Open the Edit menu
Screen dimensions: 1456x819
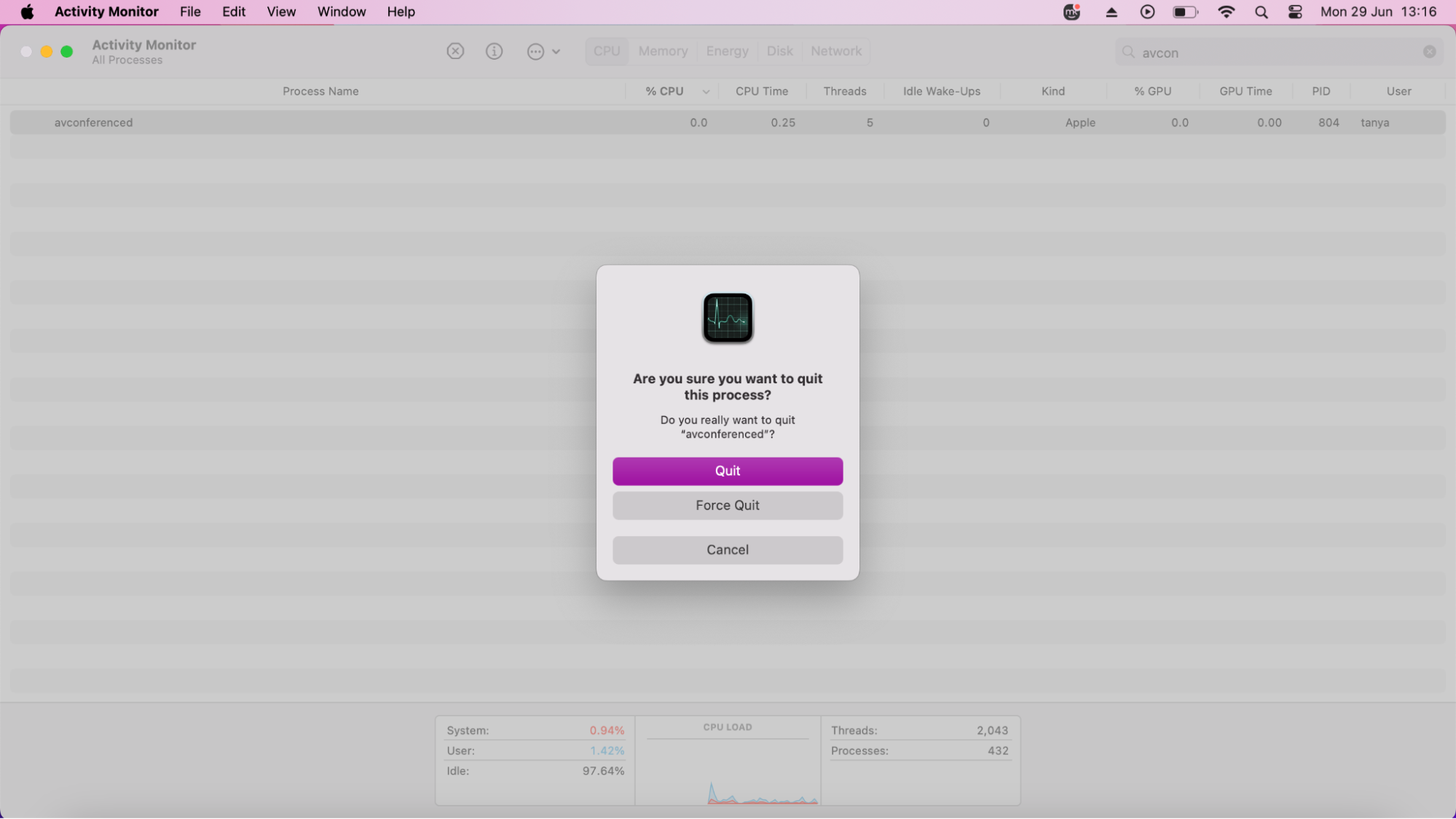pyautogui.click(x=234, y=12)
